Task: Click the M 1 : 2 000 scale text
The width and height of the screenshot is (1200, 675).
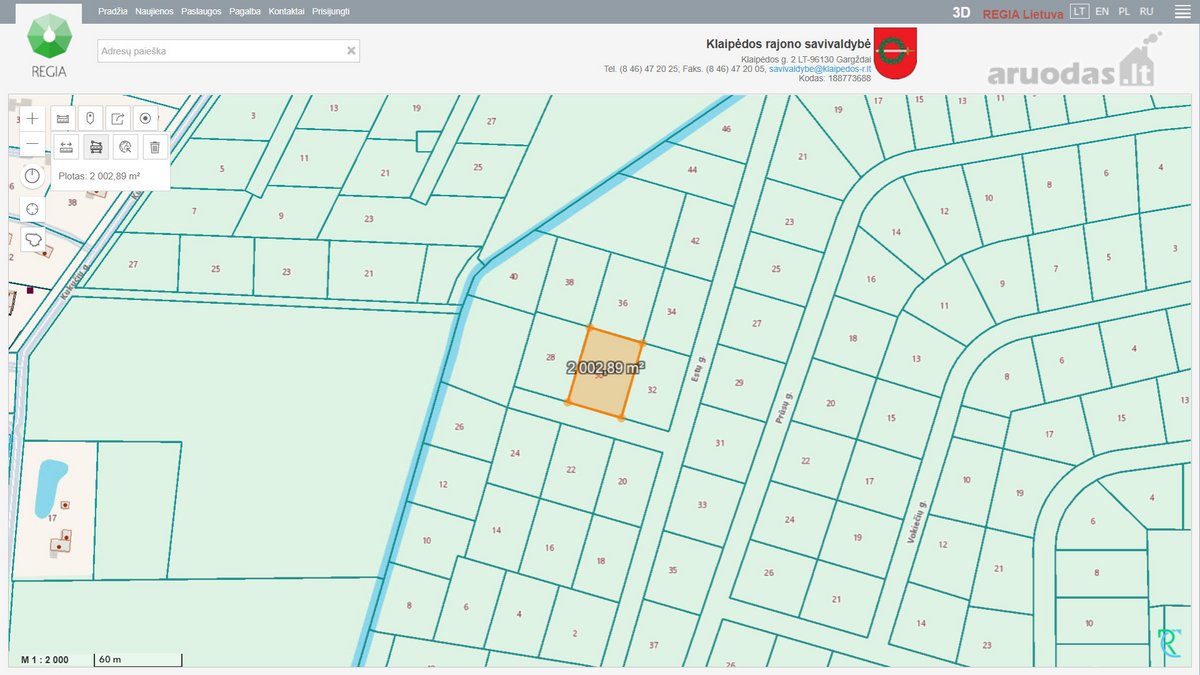Action: point(45,660)
